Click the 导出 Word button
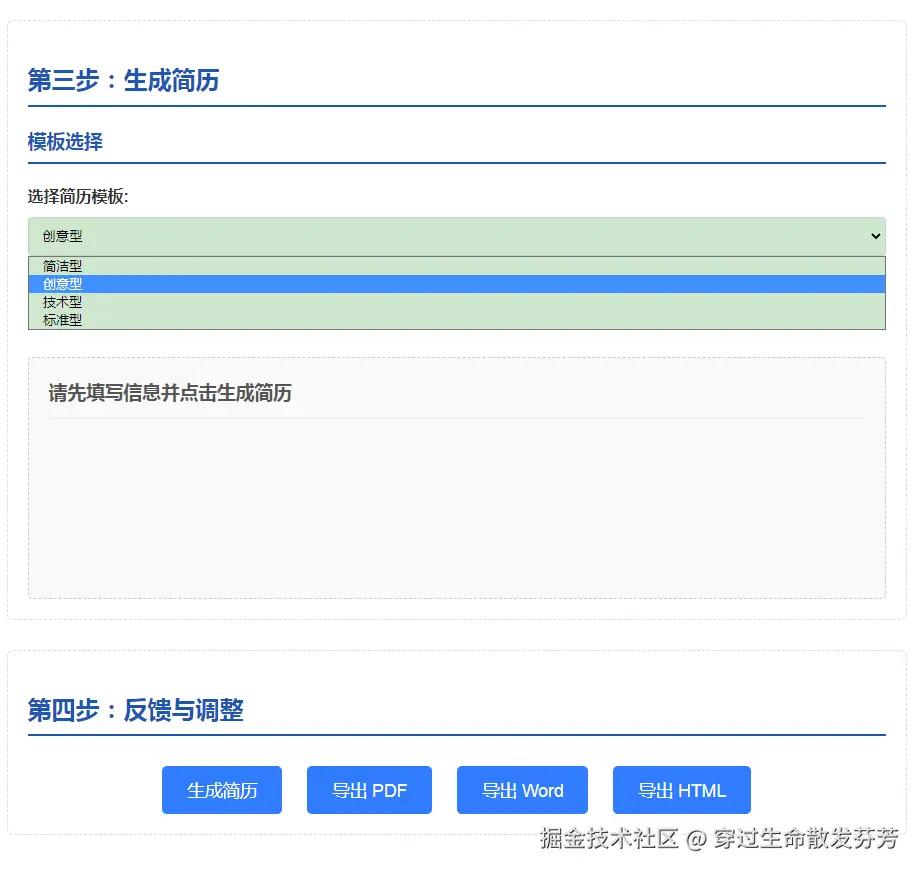 (x=521, y=789)
